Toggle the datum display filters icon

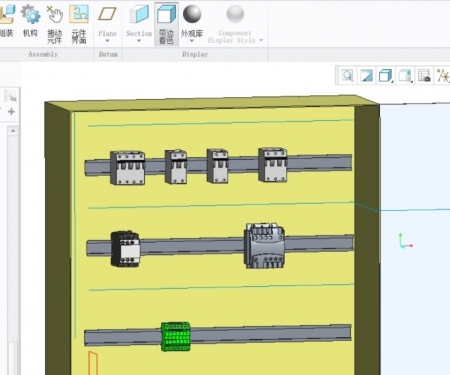click(443, 76)
